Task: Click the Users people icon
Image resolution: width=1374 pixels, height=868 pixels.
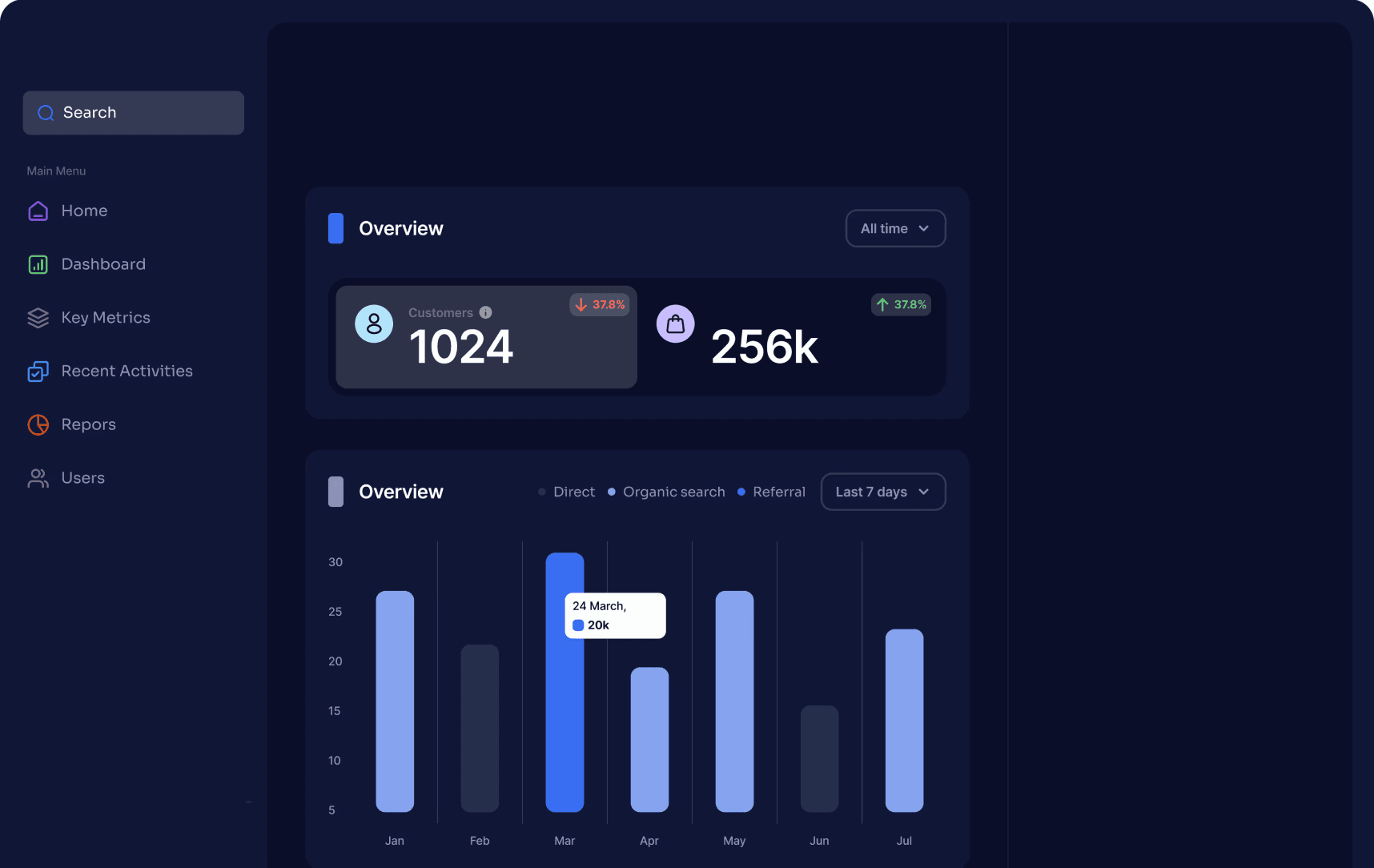Action: pos(38,478)
